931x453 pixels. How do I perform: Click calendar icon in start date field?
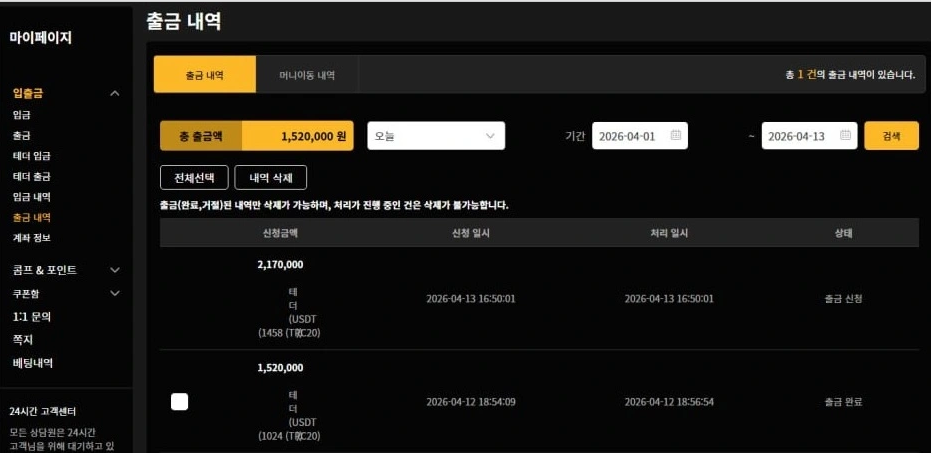676,136
